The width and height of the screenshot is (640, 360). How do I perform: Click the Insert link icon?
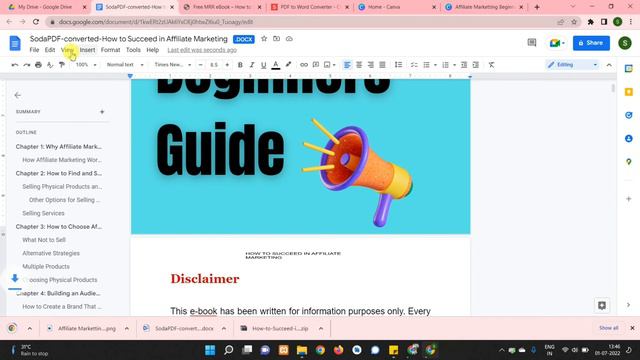pyautogui.click(x=304, y=65)
